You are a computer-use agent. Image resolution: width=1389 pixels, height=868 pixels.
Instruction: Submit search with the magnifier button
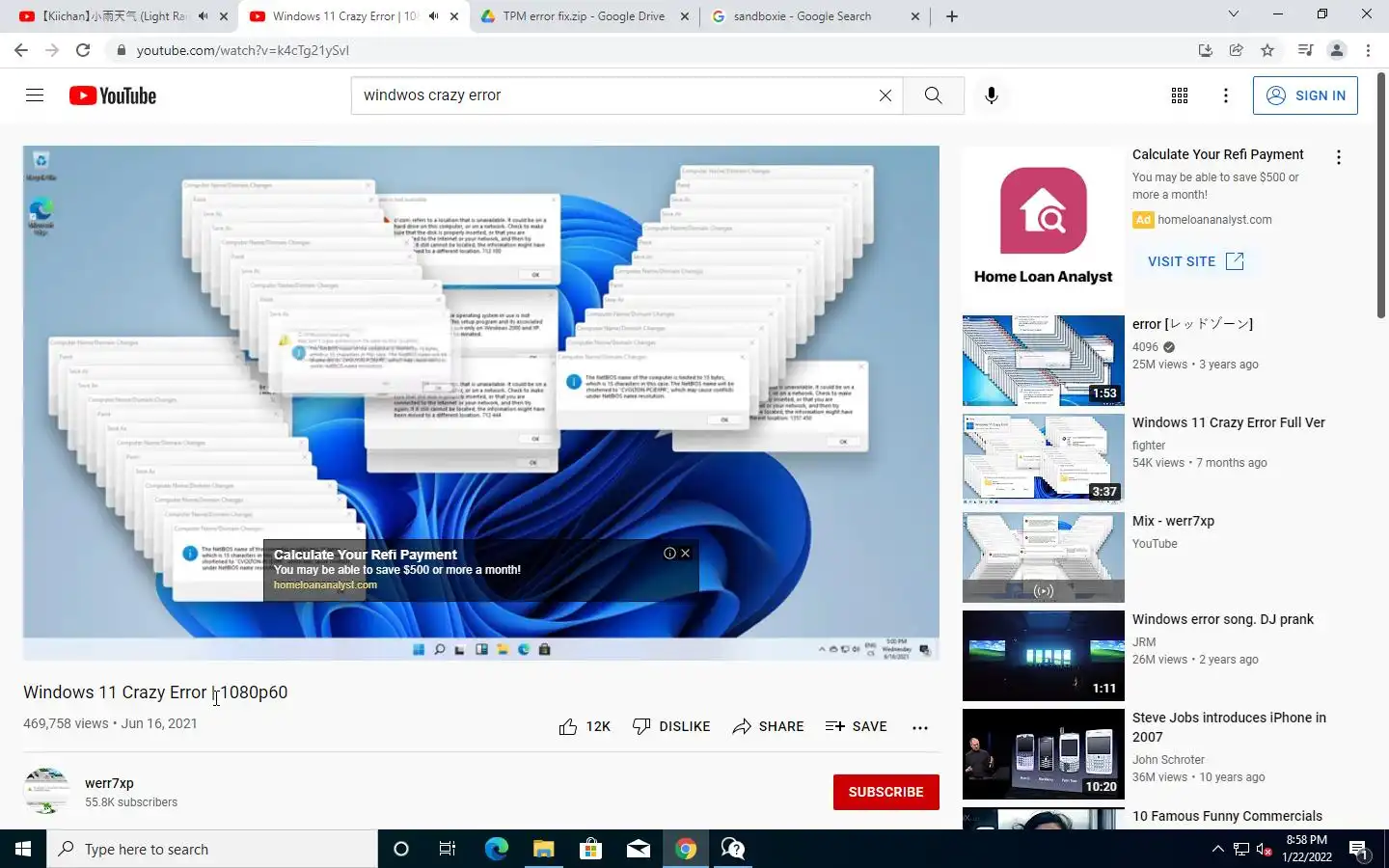pos(933,95)
